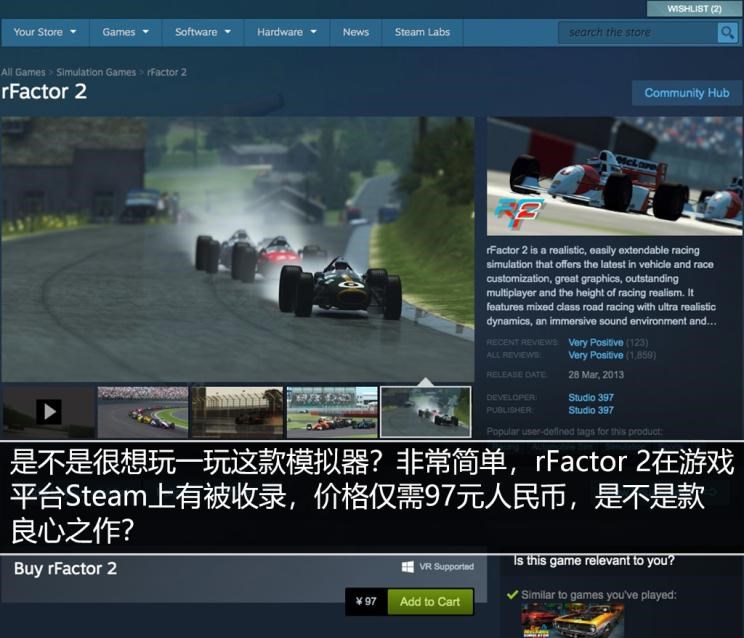Click the rFactor 2 page title
Screen dimensions: 744x638
(x=44, y=92)
